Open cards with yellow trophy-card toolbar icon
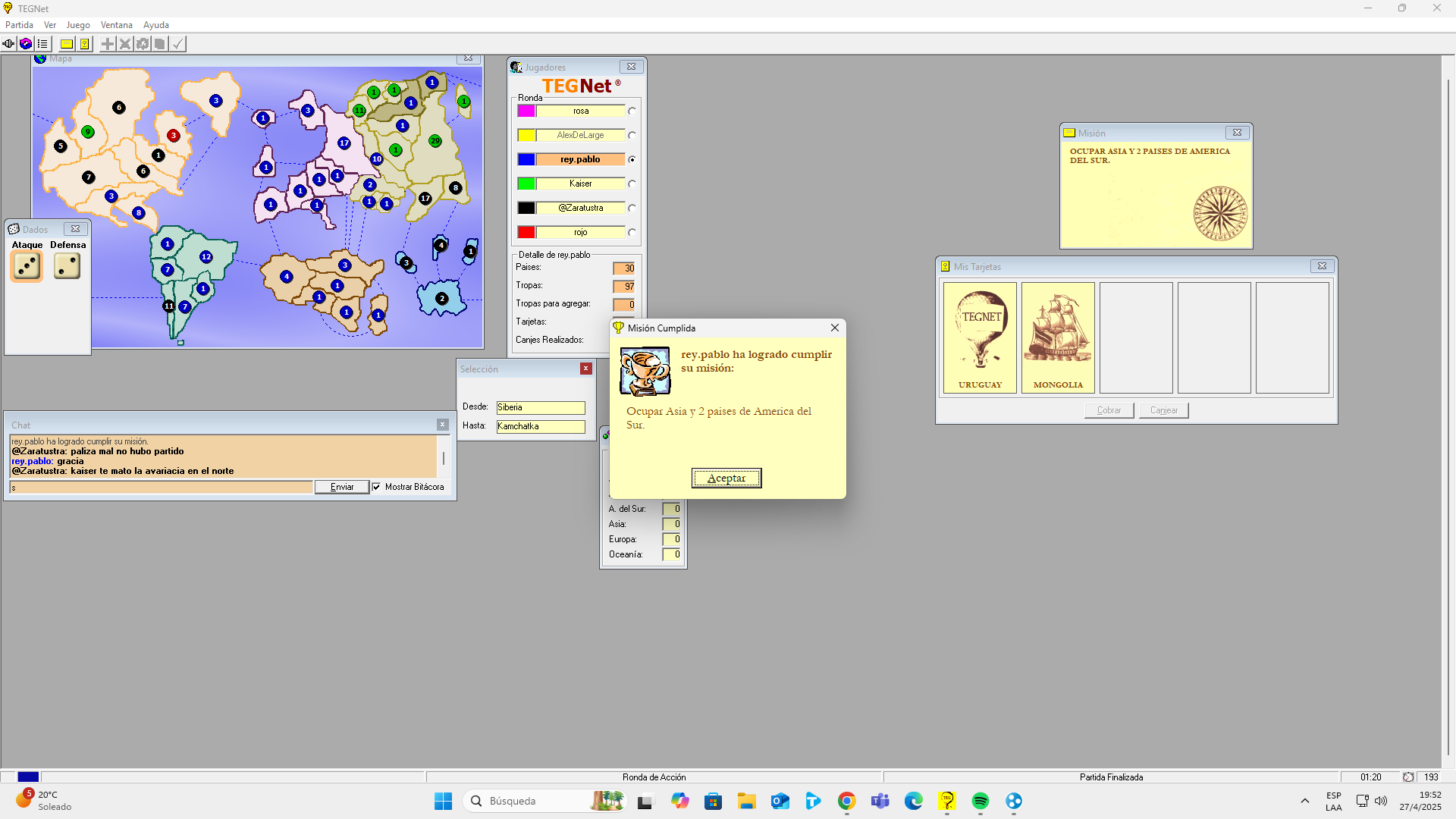 point(84,44)
